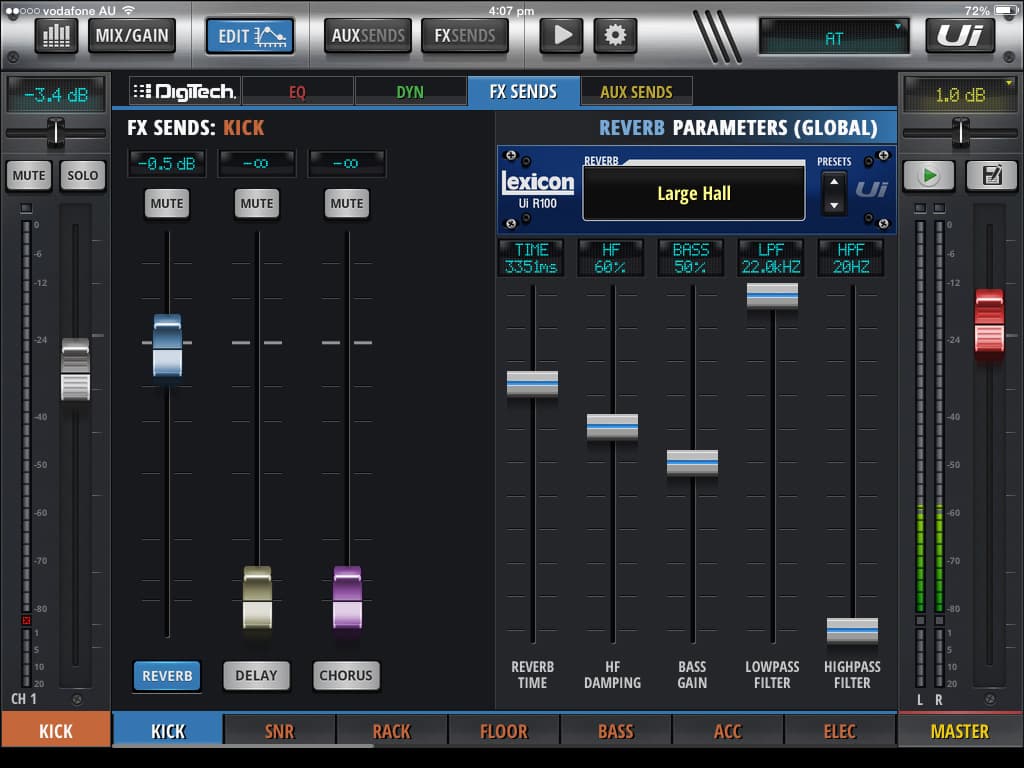Viewport: 1024px width, 768px height.
Task: Click the blue reverb send fader
Action: (167, 345)
